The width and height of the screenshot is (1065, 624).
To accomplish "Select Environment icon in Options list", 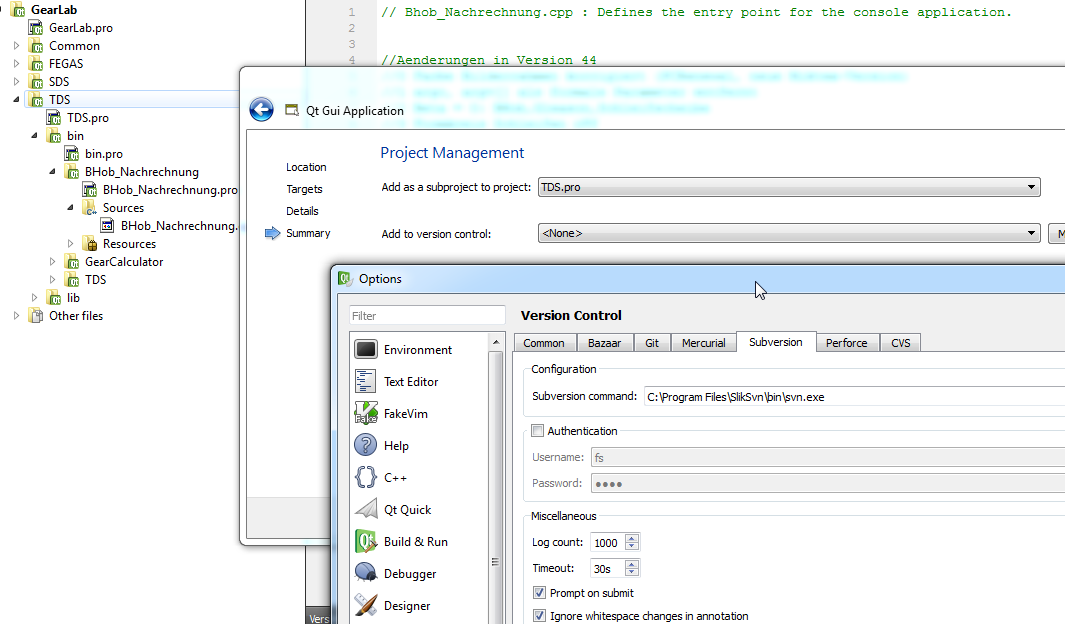I will point(366,349).
